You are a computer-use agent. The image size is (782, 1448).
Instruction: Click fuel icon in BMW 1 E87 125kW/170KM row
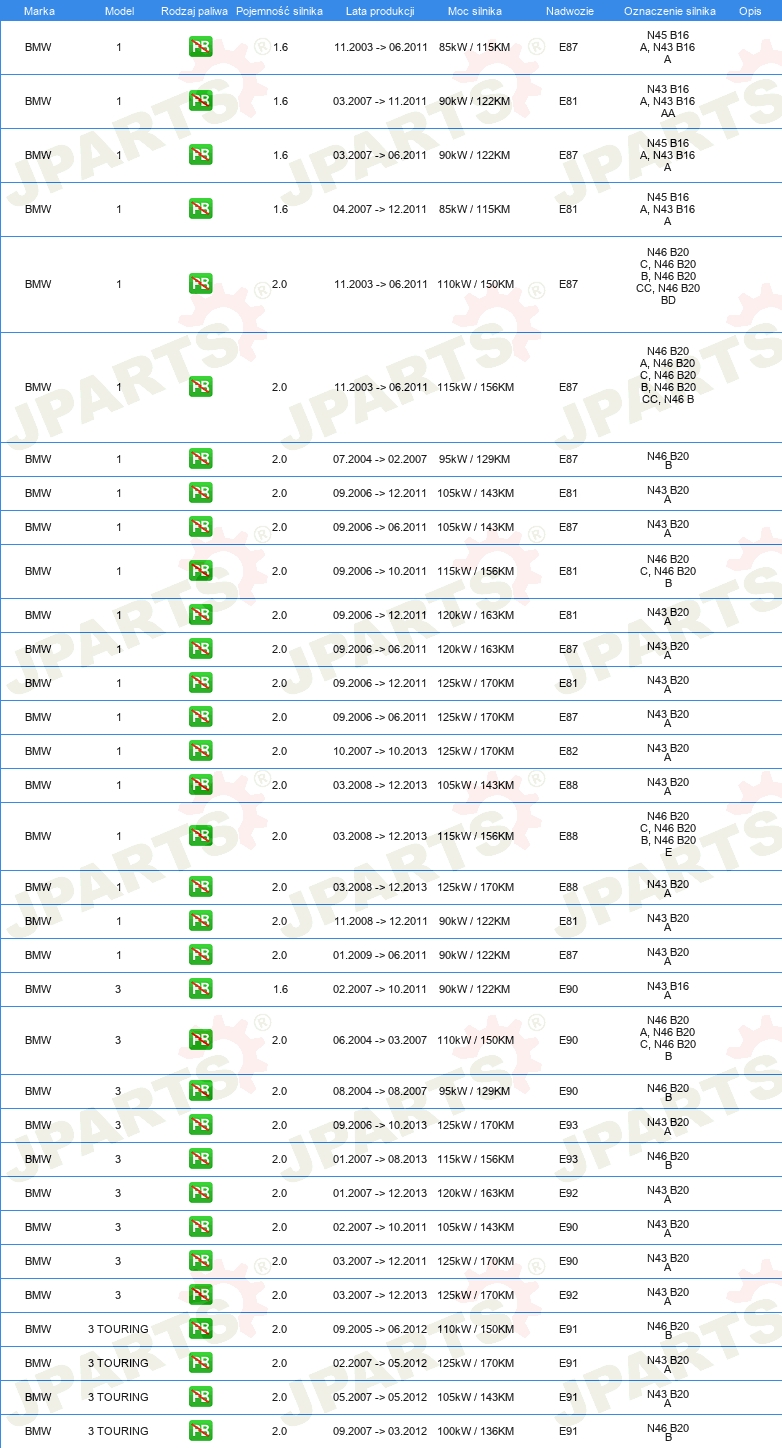point(200,717)
